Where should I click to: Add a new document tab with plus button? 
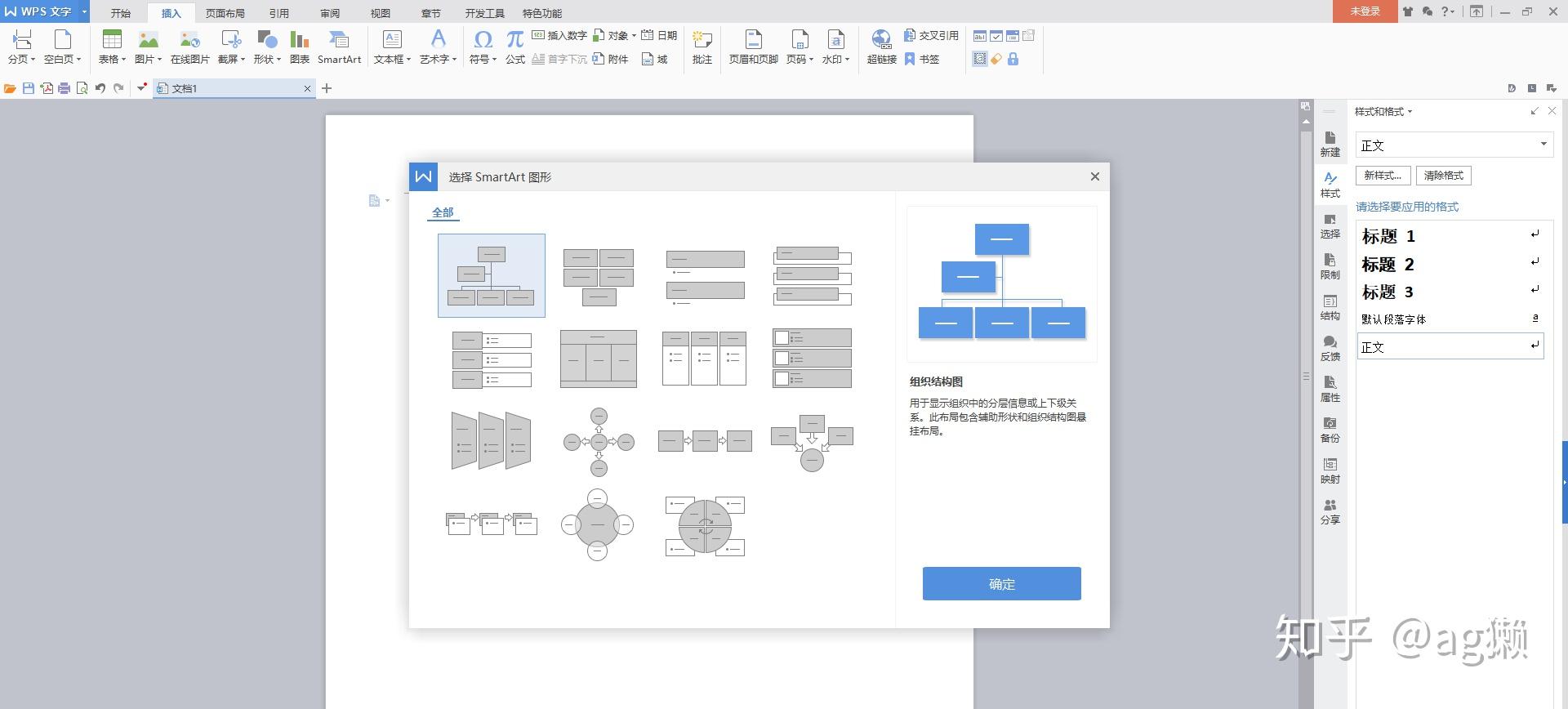(327, 88)
